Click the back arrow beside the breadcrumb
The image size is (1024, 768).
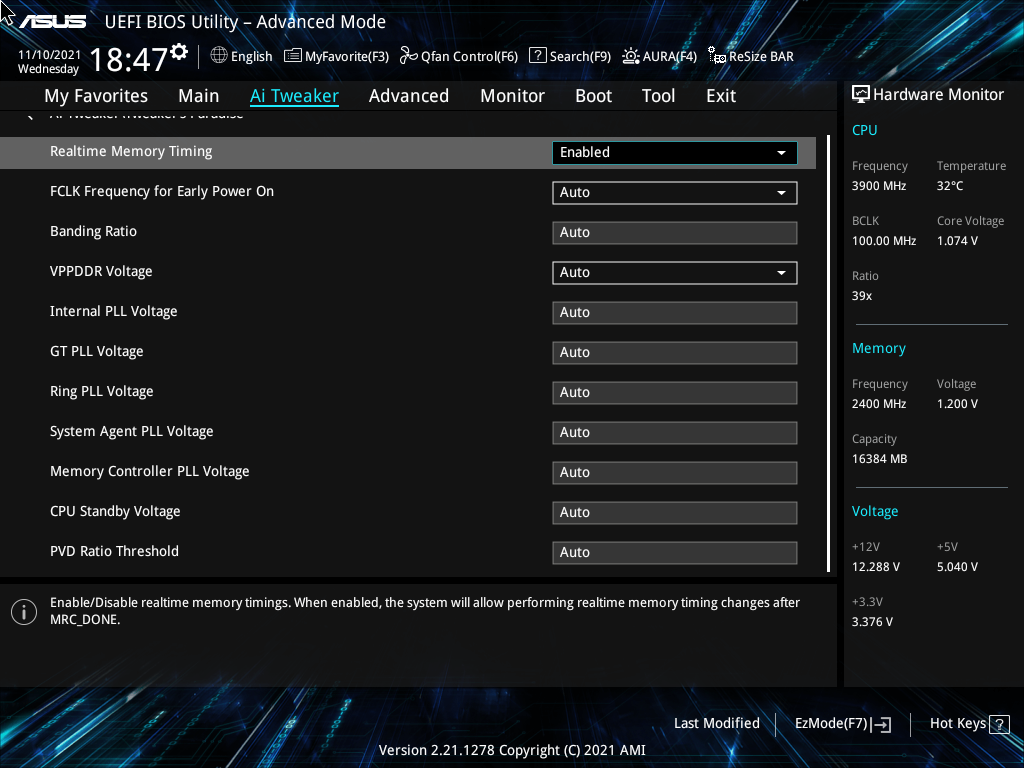click(x=29, y=116)
